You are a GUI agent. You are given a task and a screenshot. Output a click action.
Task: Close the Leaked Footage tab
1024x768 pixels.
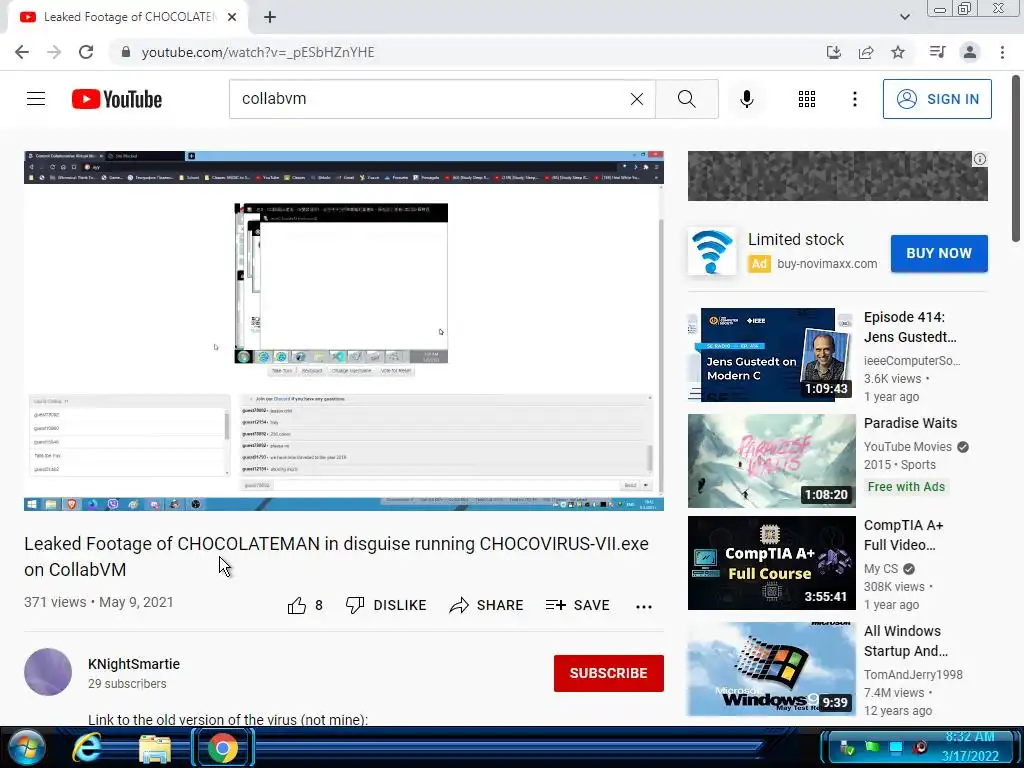pos(232,17)
